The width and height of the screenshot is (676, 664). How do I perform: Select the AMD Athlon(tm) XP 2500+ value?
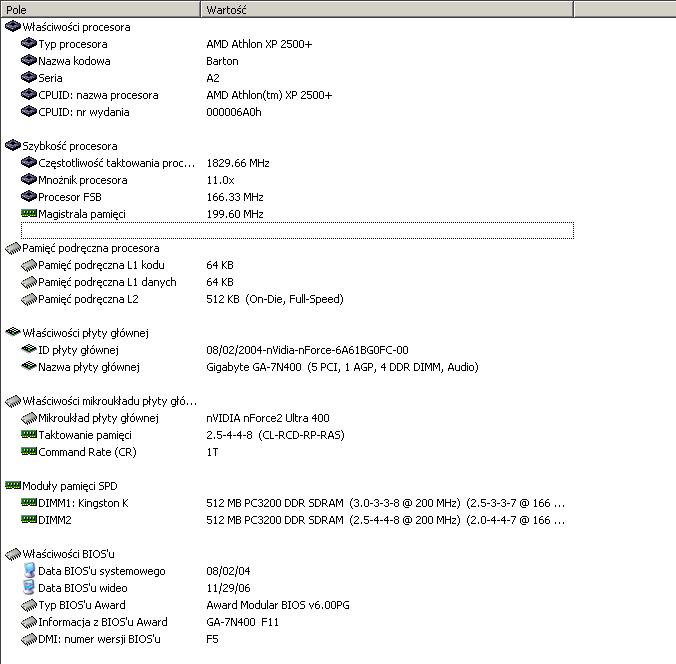269,95
